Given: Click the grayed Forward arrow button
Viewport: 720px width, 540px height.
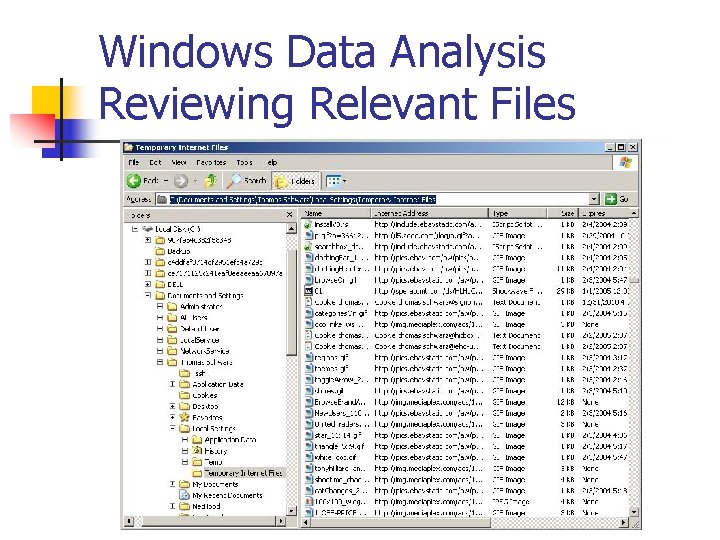Looking at the screenshot, I should tap(181, 181).
